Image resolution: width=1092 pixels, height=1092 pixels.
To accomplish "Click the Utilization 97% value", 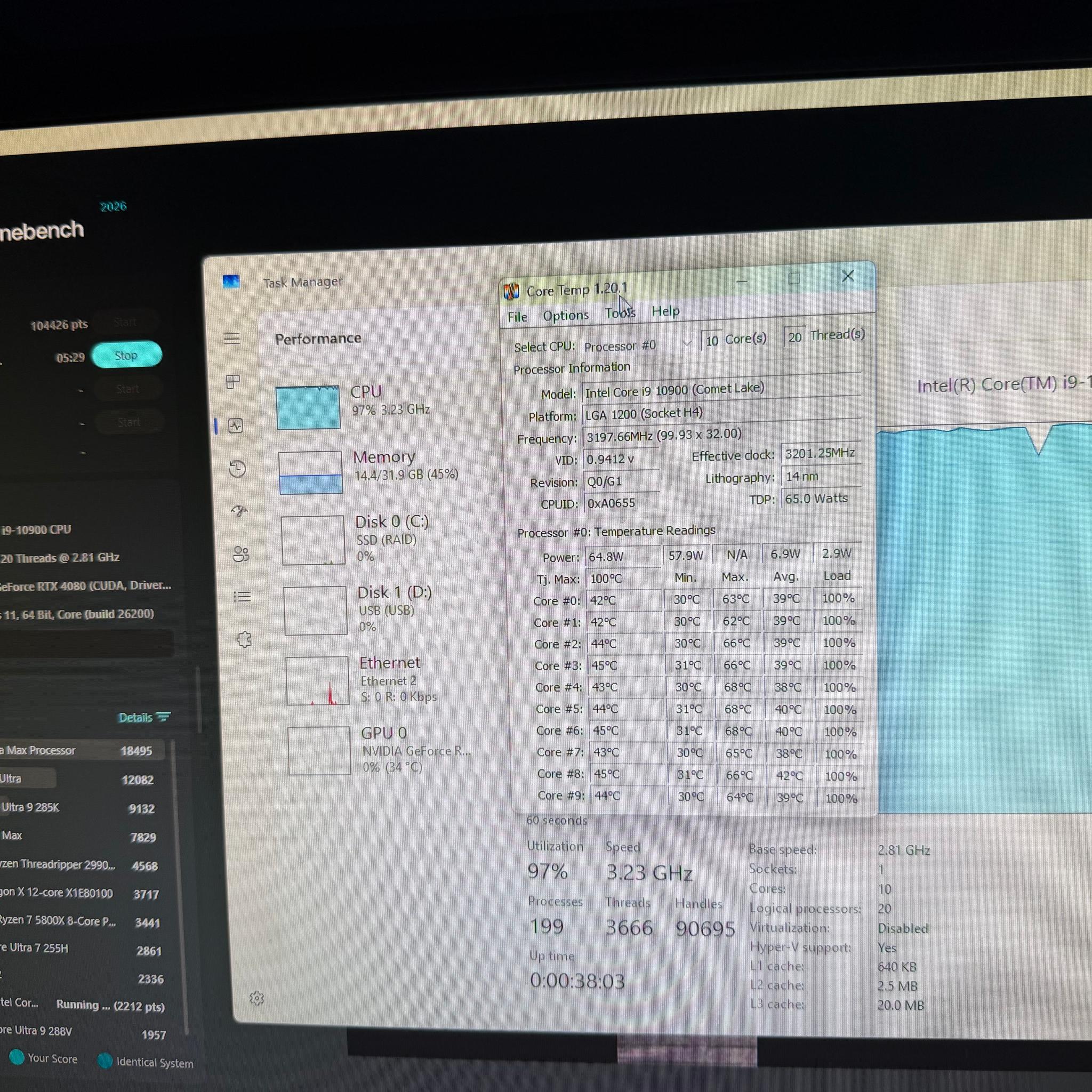I will click(548, 871).
